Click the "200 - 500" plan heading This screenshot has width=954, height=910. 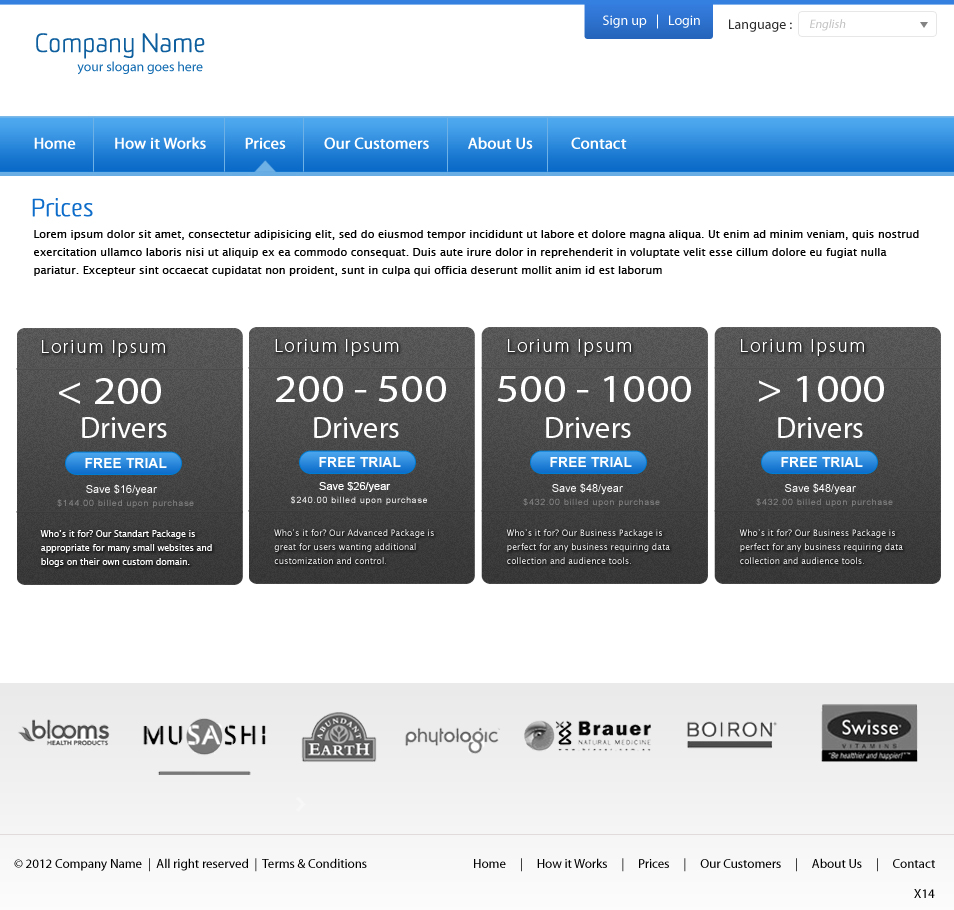click(x=361, y=389)
